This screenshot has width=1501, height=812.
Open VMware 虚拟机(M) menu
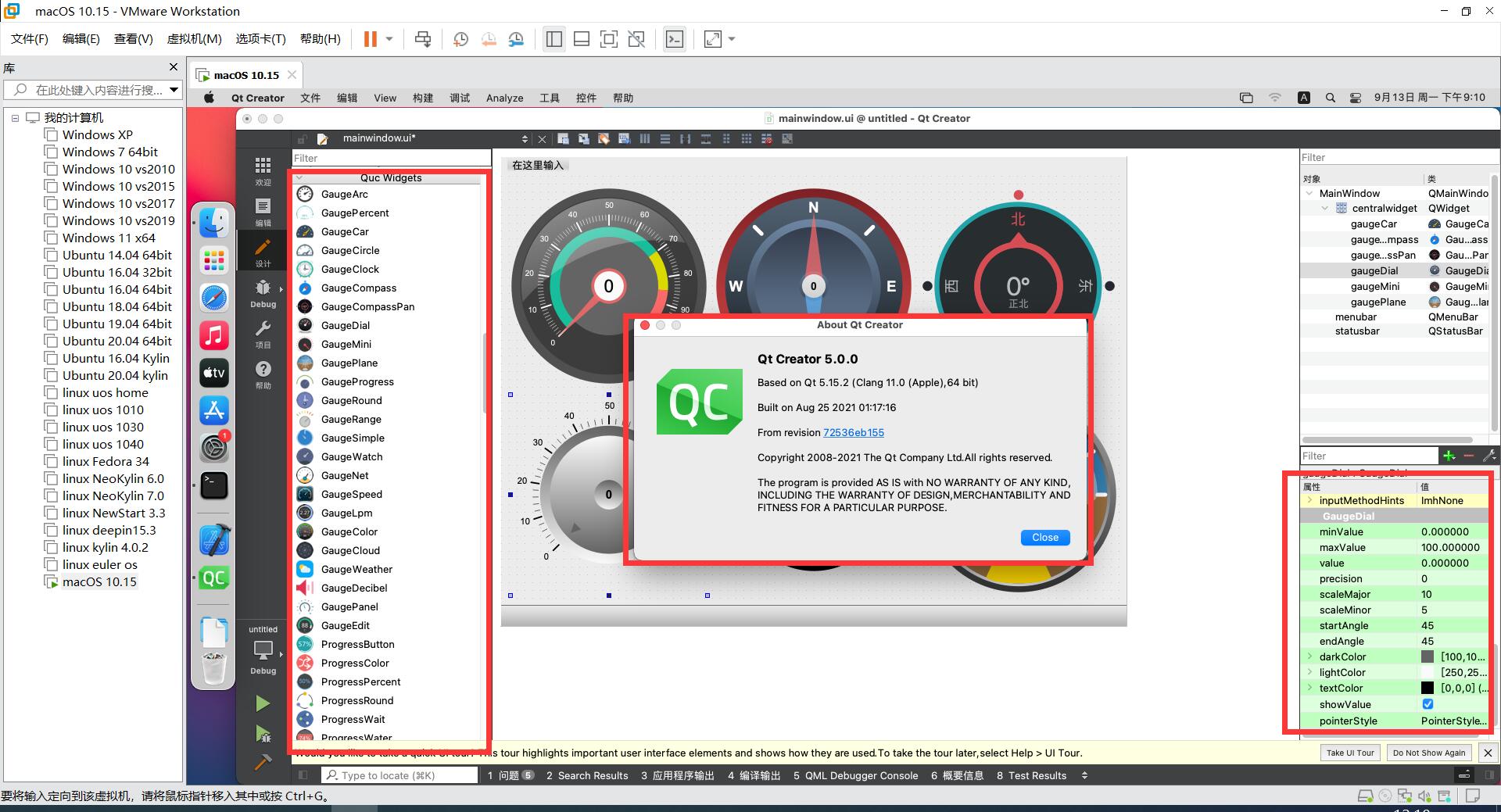click(195, 39)
